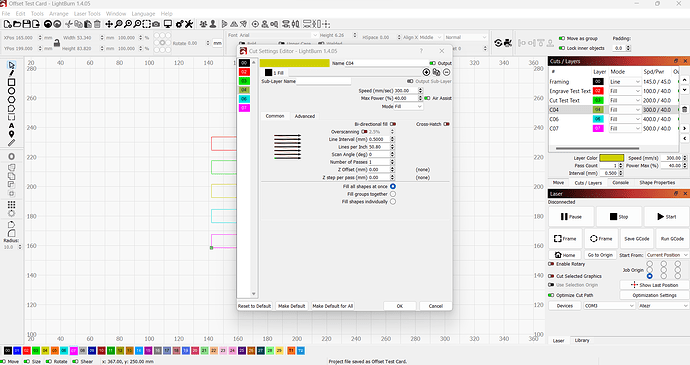
Task: Select the Create Text tool
Action: [x=11, y=125]
